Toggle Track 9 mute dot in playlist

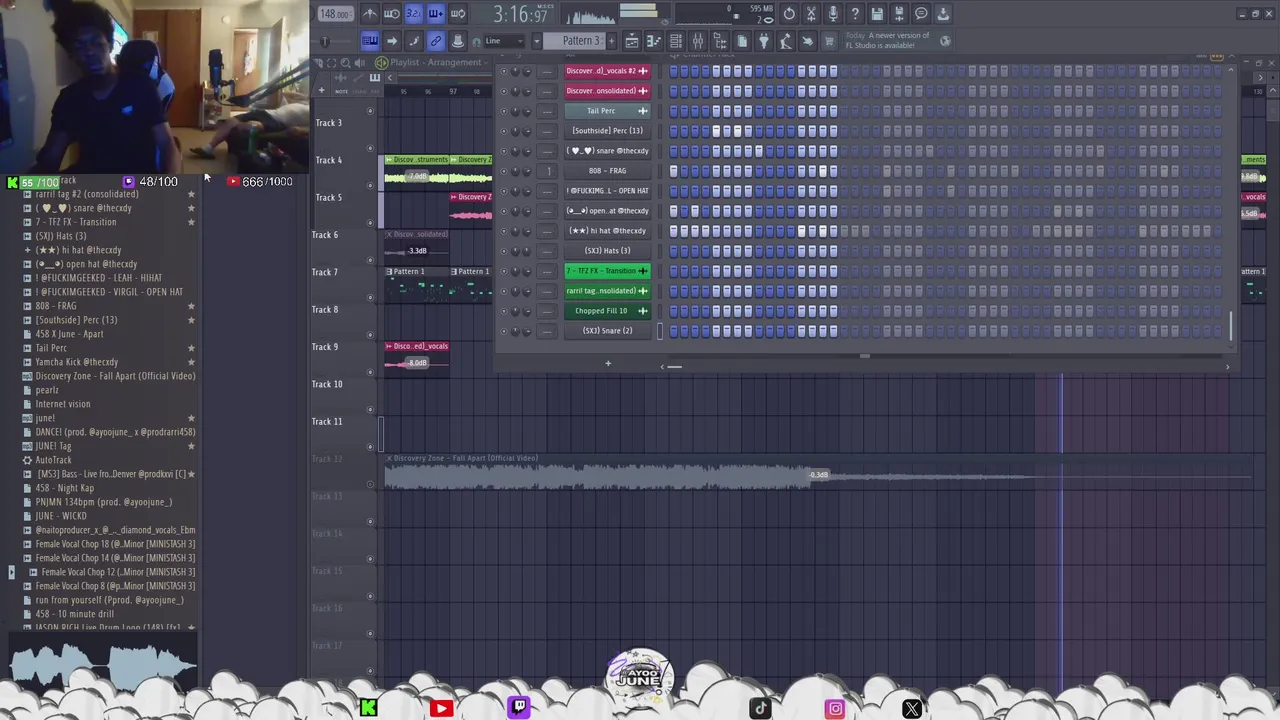pyautogui.click(x=371, y=371)
